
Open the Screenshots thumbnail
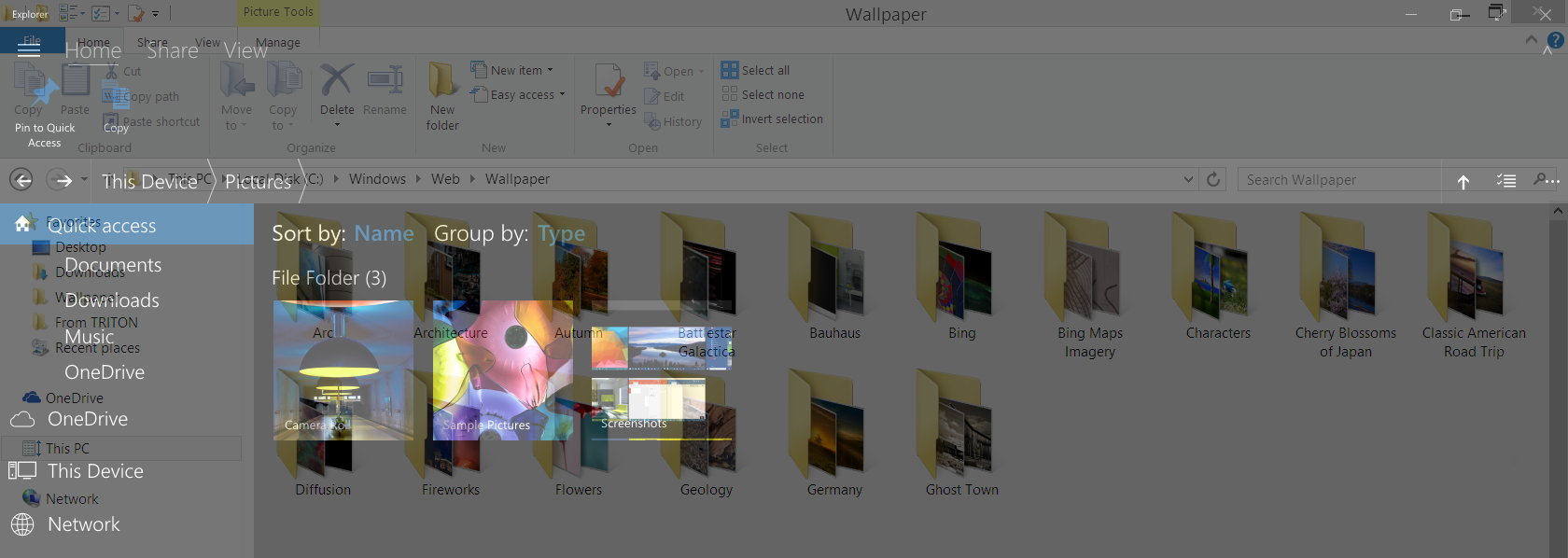click(x=662, y=370)
